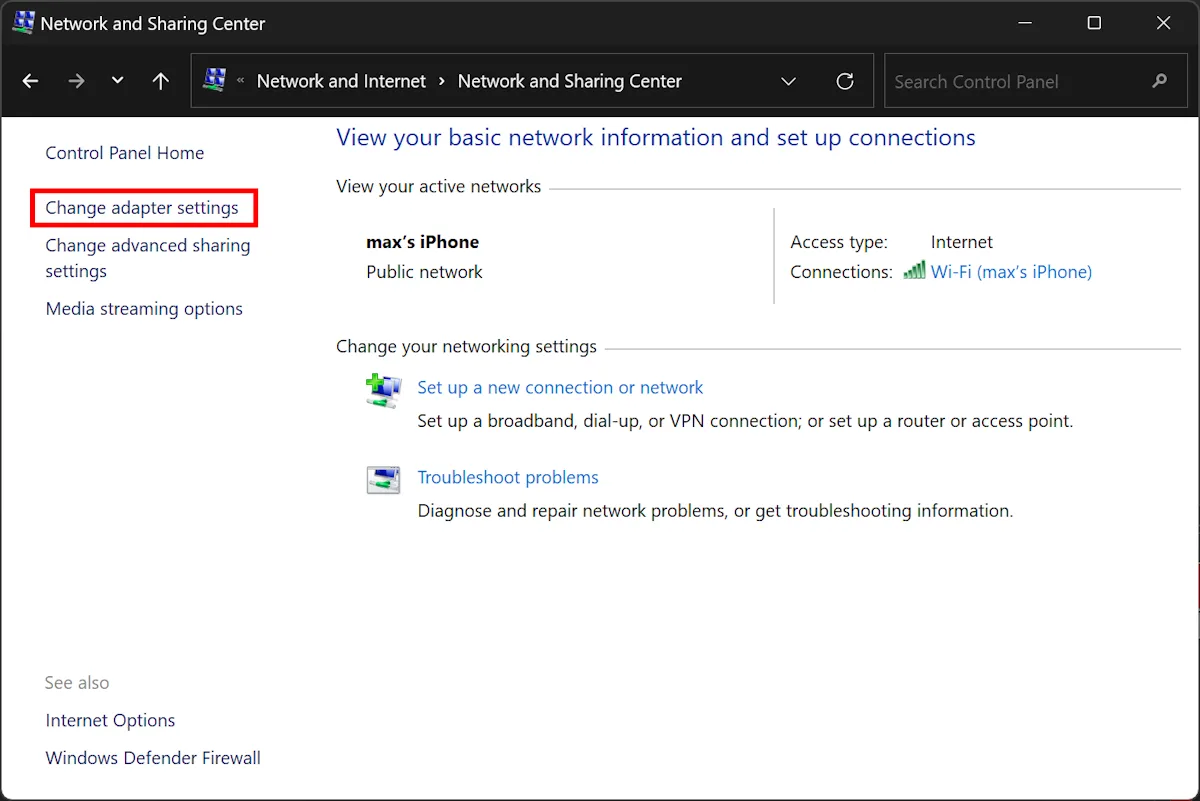Go back with the back arrow
1200x801 pixels.
[31, 81]
